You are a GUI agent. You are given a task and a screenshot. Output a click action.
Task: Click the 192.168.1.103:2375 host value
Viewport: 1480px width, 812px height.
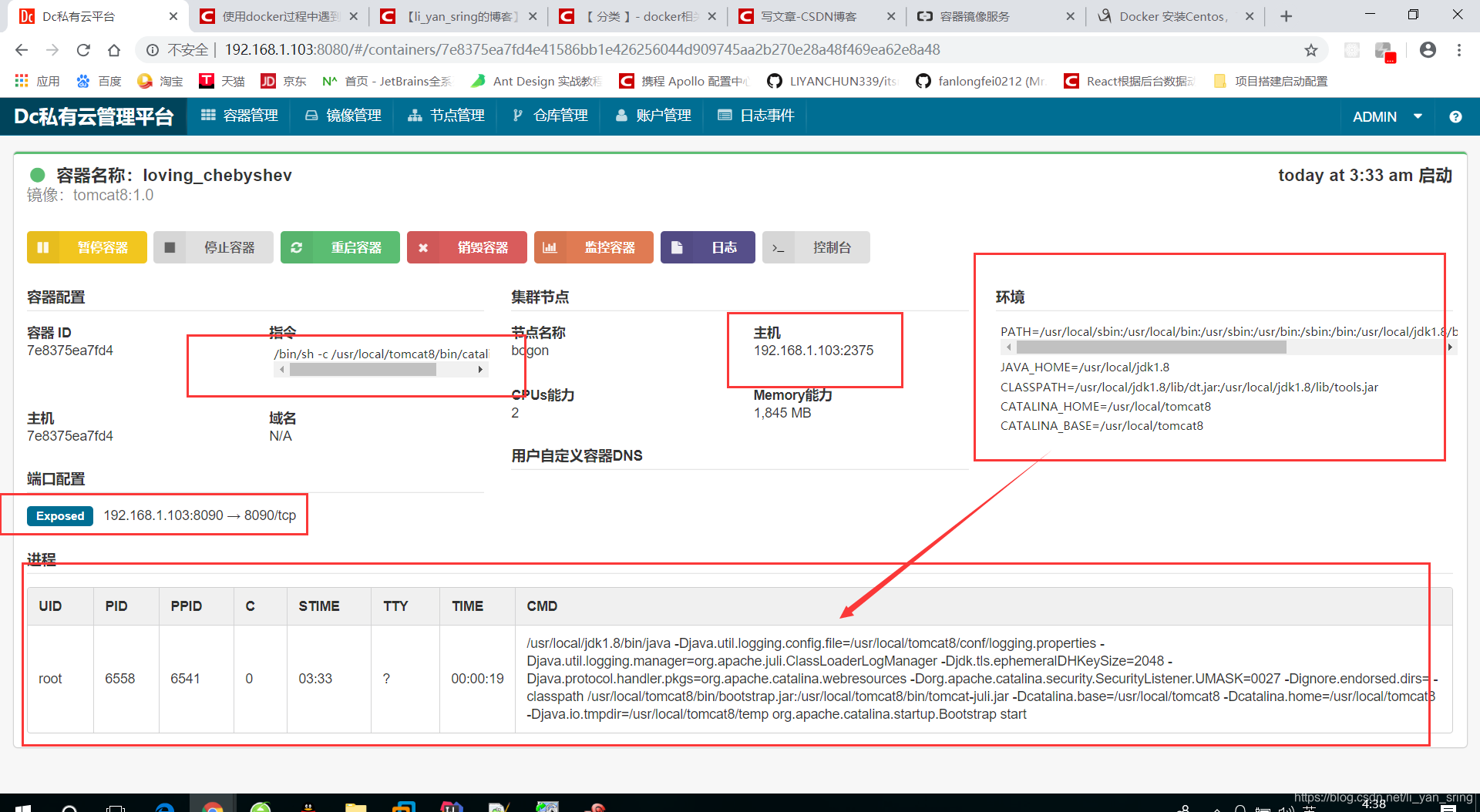(813, 351)
